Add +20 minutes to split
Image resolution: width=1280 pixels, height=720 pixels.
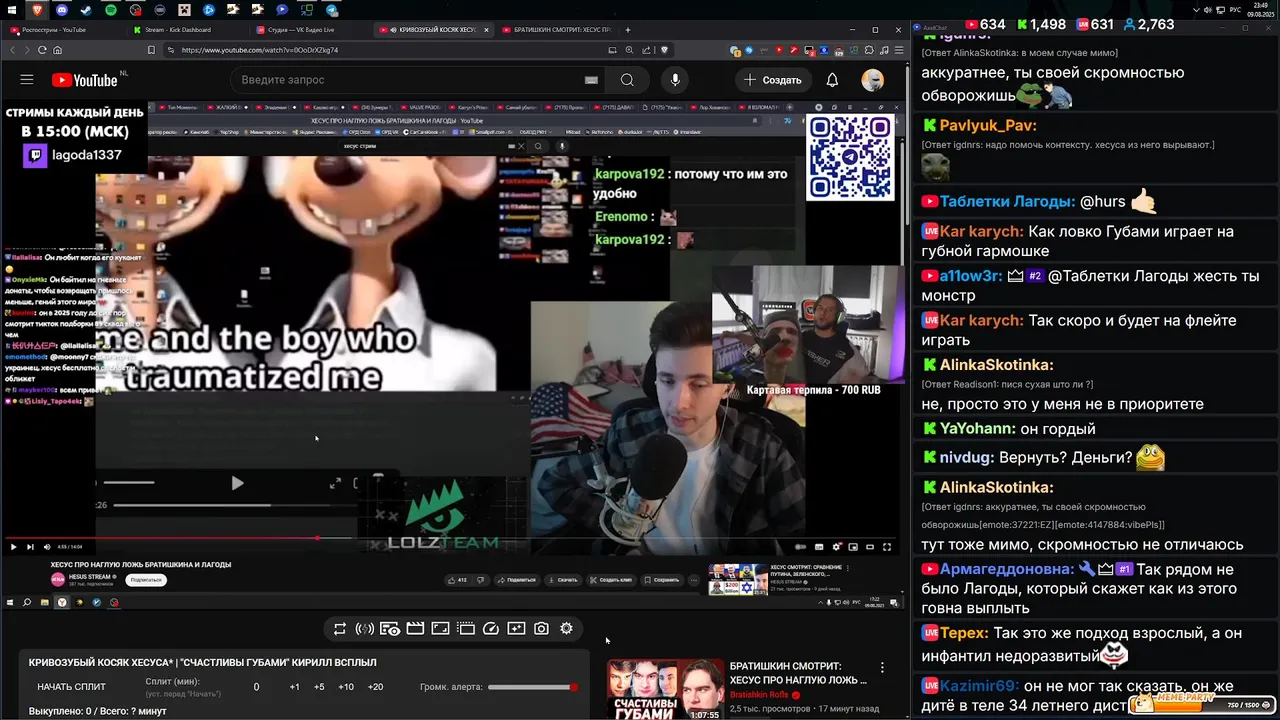click(x=376, y=687)
